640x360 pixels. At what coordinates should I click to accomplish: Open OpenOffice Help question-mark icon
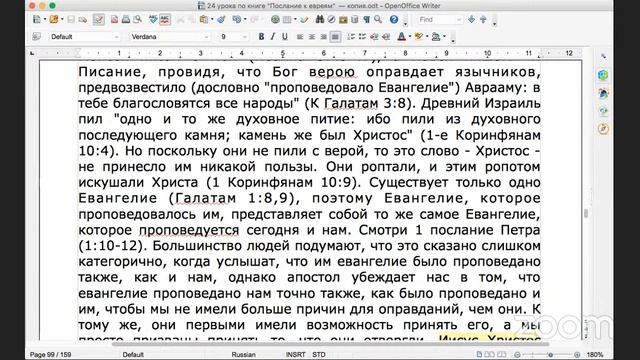394,19
